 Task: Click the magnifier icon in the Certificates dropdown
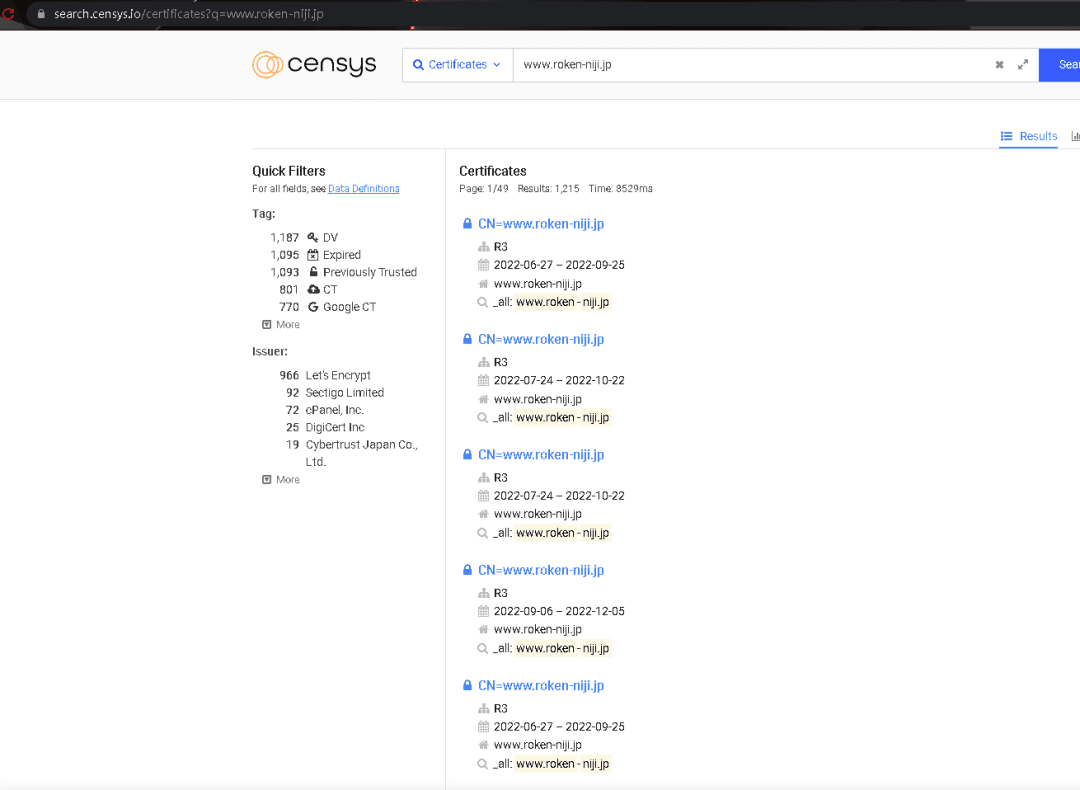coord(418,65)
